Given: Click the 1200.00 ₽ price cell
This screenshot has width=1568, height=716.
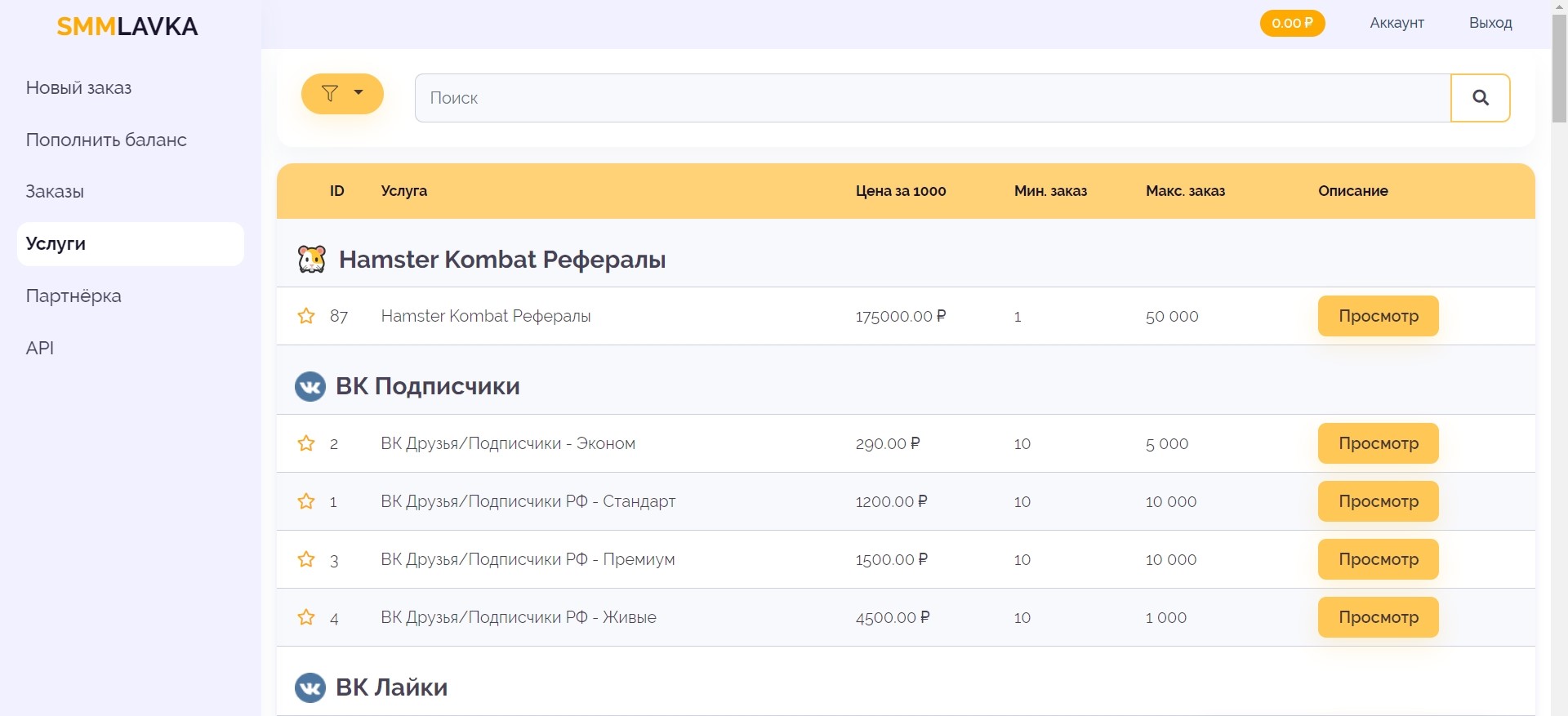Looking at the screenshot, I should (891, 501).
